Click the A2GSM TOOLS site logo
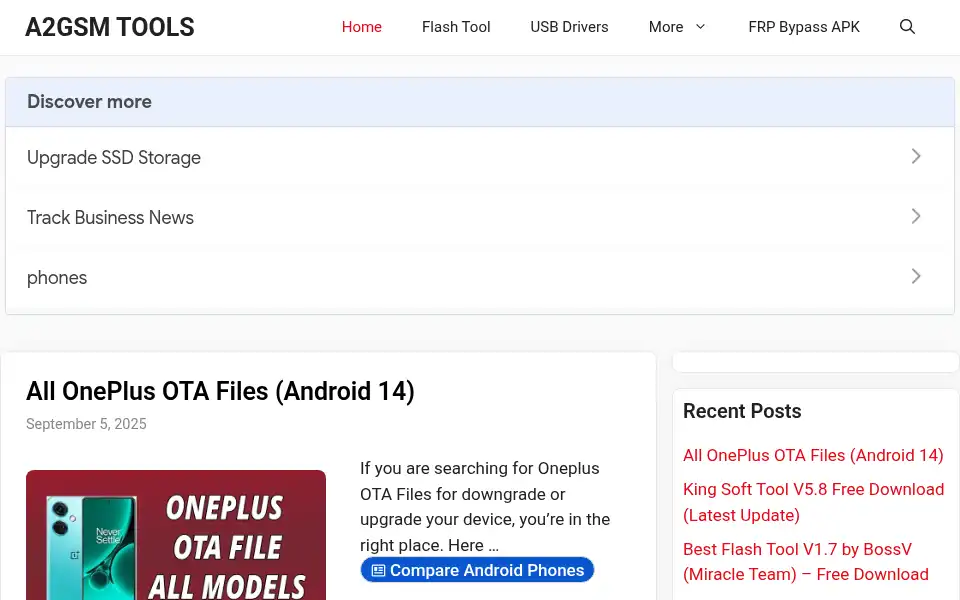The image size is (960, 600). [110, 27]
